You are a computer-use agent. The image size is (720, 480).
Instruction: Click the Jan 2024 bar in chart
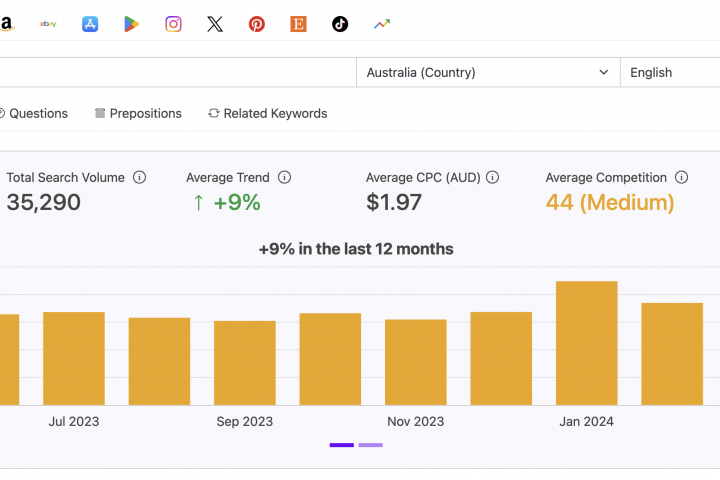coord(586,343)
